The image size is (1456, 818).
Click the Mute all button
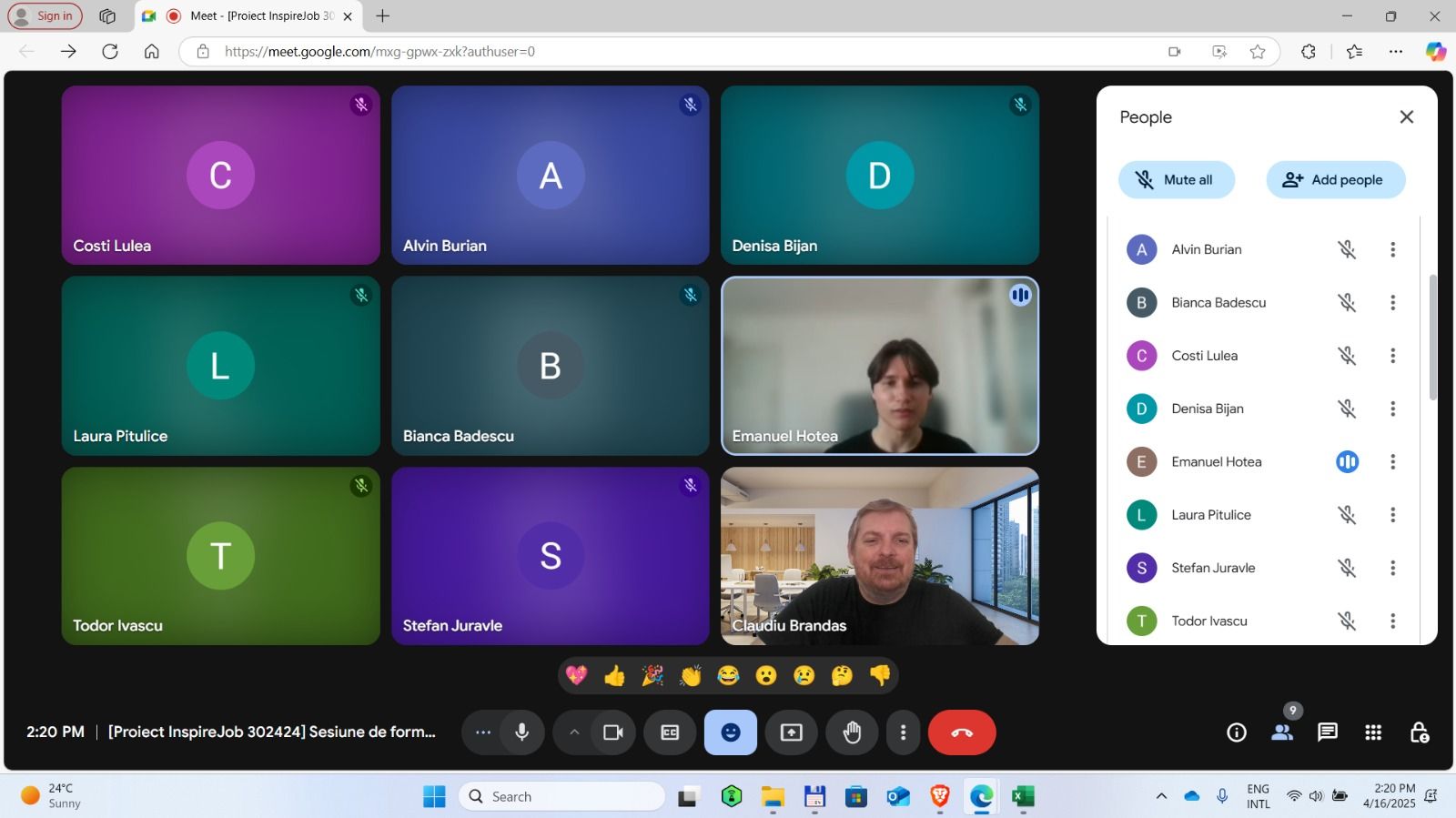point(1177,179)
